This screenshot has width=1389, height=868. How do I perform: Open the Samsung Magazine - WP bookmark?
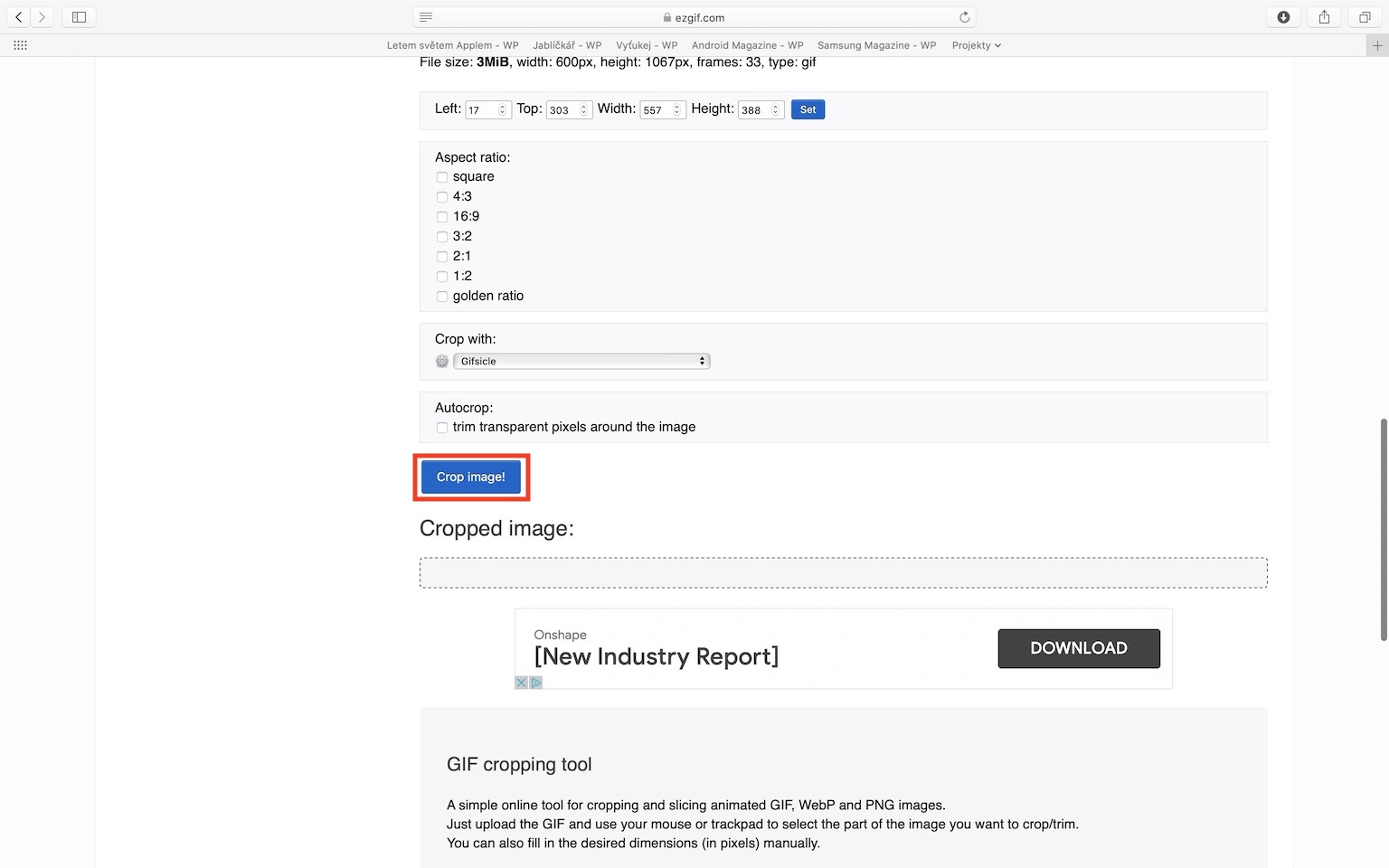click(x=876, y=45)
